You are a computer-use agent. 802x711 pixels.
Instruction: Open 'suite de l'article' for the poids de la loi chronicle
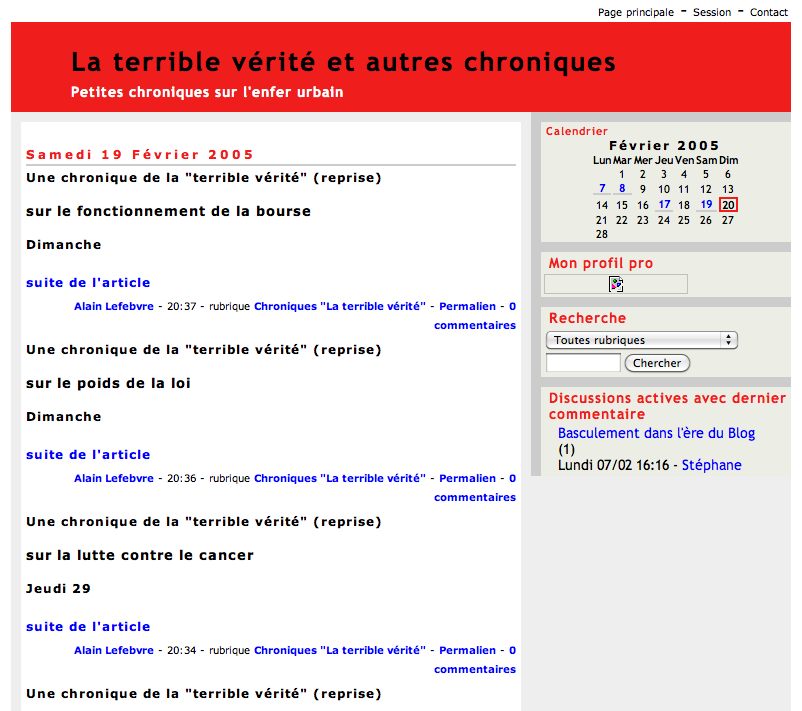[x=88, y=455]
